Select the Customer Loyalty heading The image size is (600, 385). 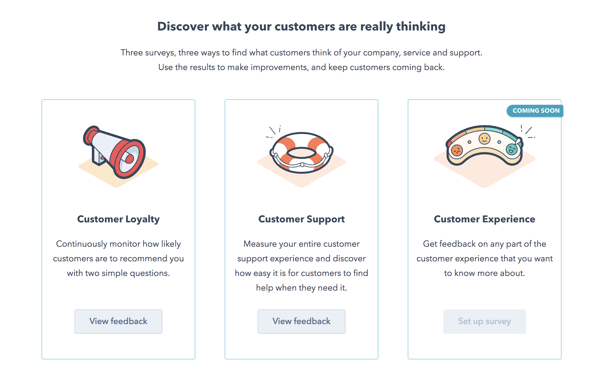pos(118,219)
